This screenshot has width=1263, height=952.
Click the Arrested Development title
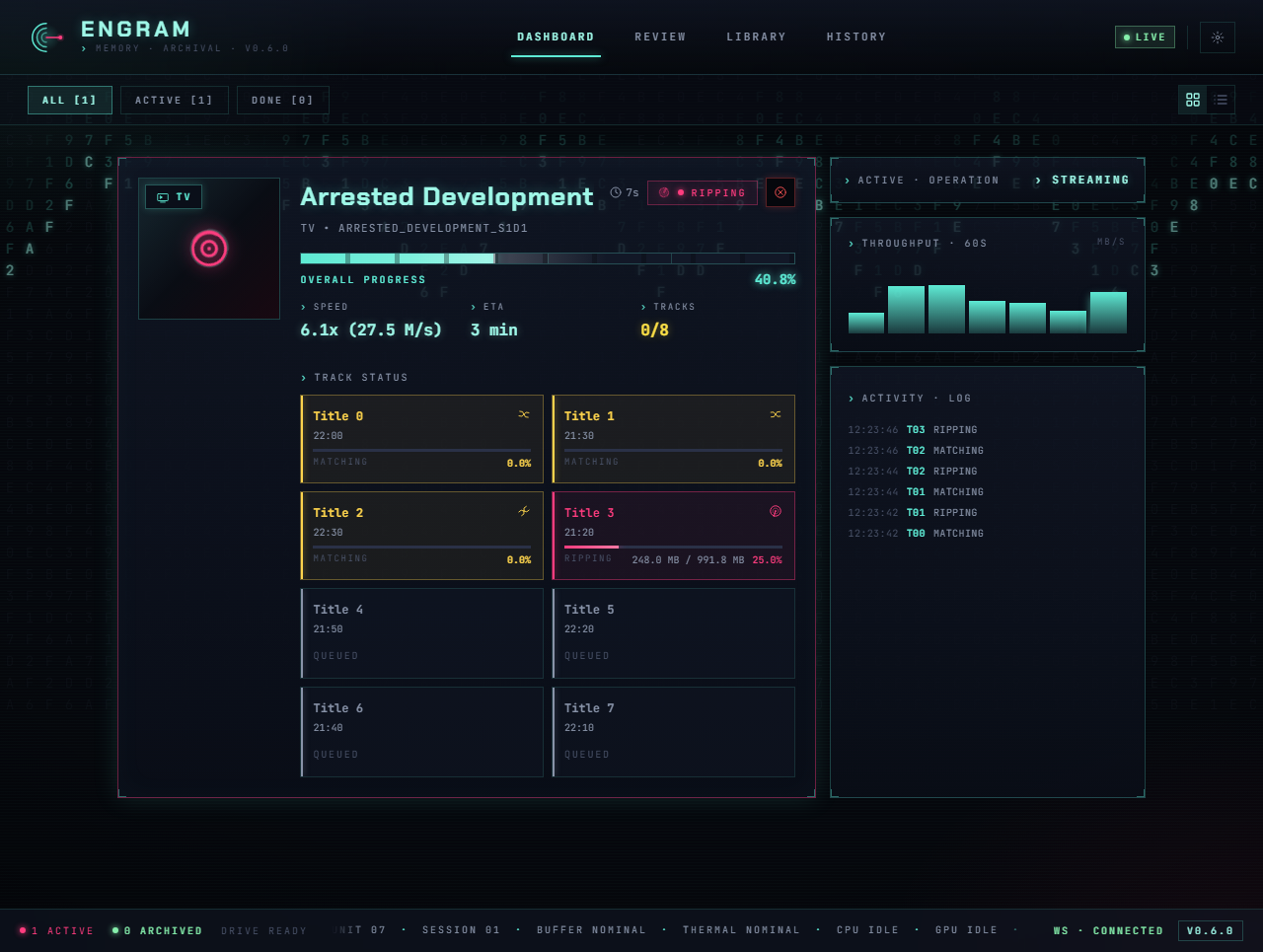point(447,196)
